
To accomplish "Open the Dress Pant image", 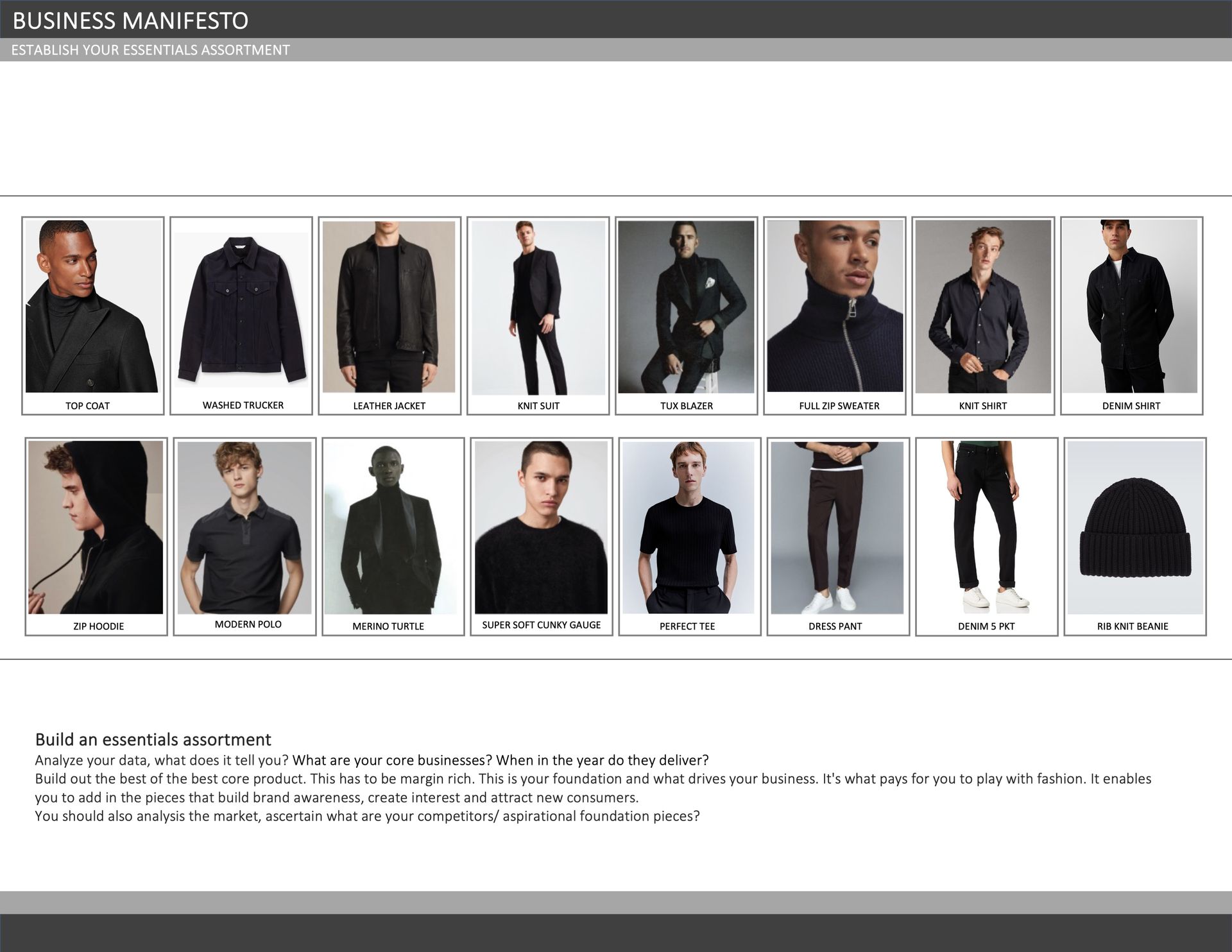I will click(837, 527).
